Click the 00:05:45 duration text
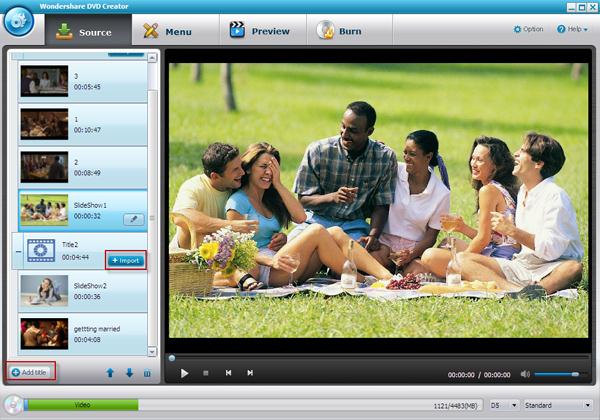This screenshot has width=600, height=420. pos(87,87)
